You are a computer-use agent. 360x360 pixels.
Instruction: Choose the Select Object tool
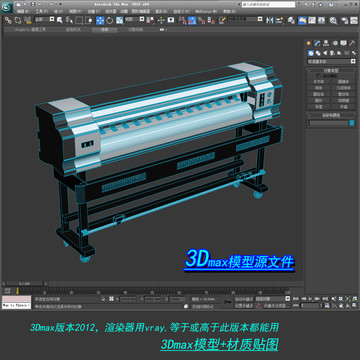[x=59, y=20]
